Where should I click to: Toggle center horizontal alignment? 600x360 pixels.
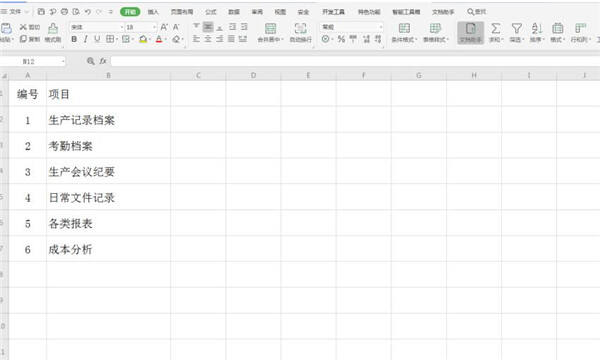[x=208, y=39]
